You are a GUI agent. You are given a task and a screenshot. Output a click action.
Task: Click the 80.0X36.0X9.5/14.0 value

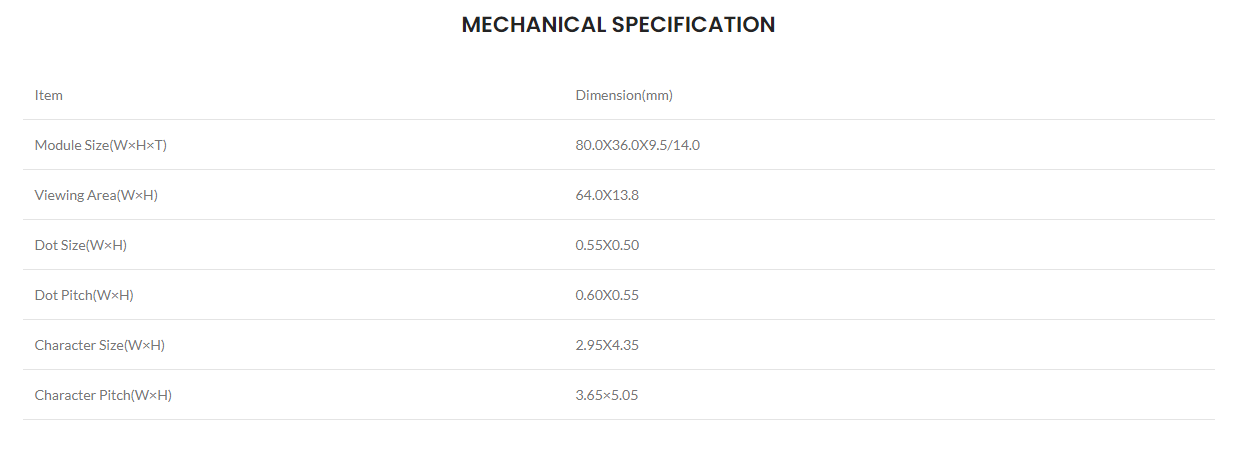click(638, 145)
